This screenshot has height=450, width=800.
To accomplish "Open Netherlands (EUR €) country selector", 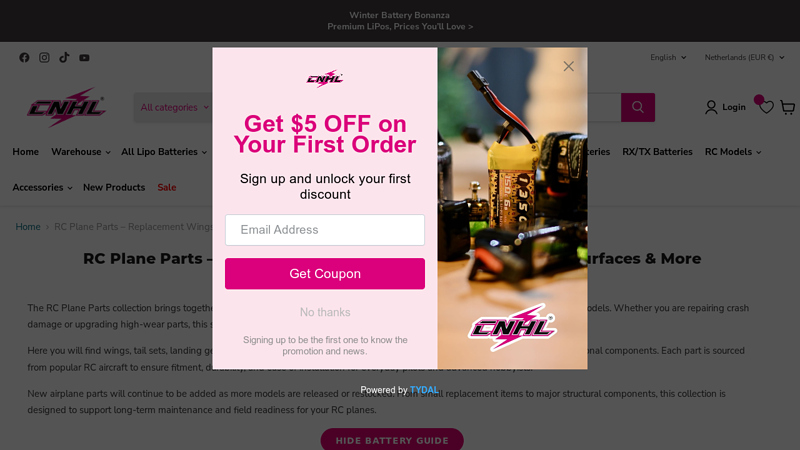I will 744,58.
